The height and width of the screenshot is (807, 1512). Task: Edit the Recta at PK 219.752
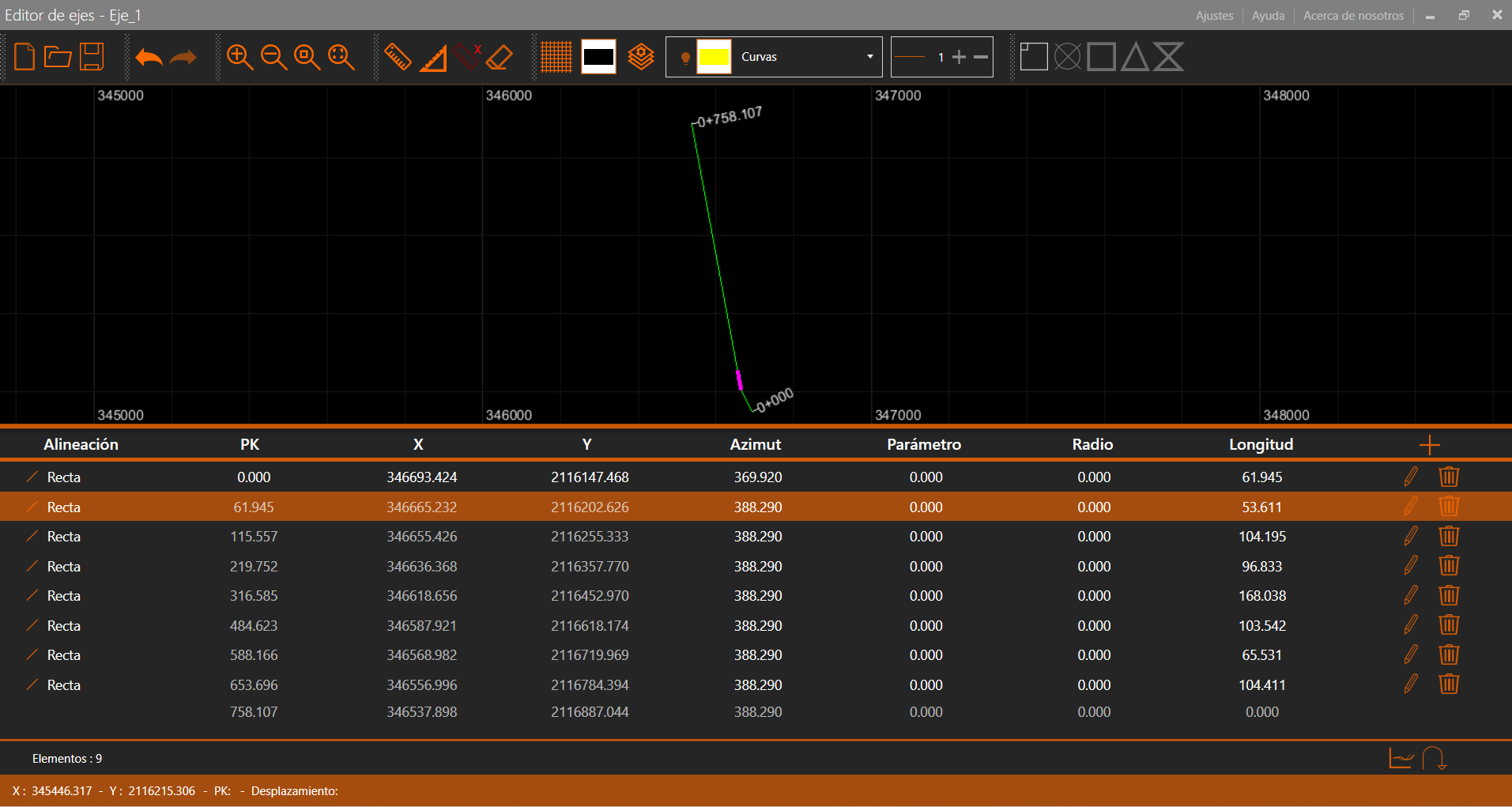tap(1411, 565)
